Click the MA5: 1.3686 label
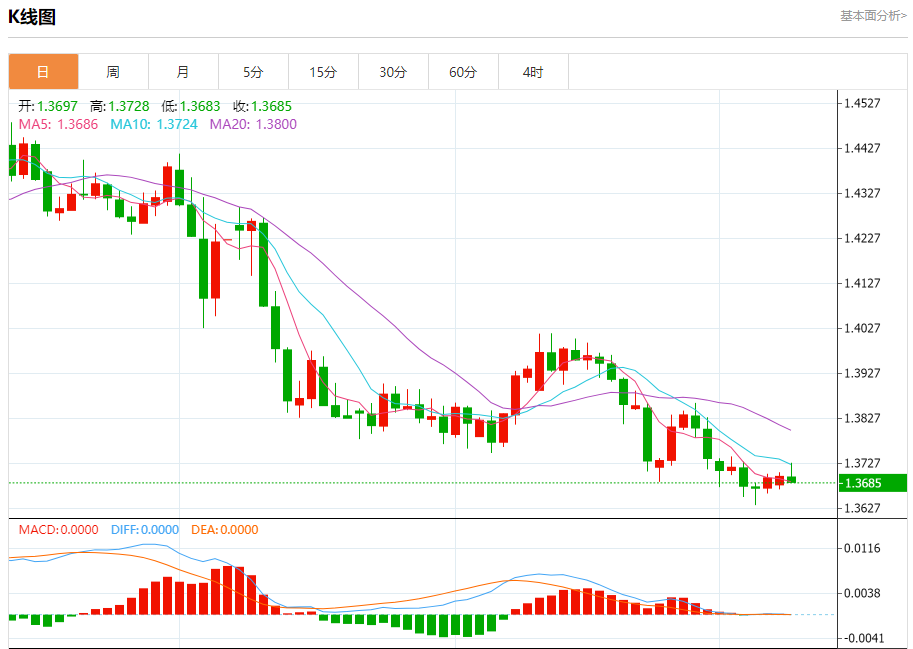913x649 pixels. click(x=58, y=124)
